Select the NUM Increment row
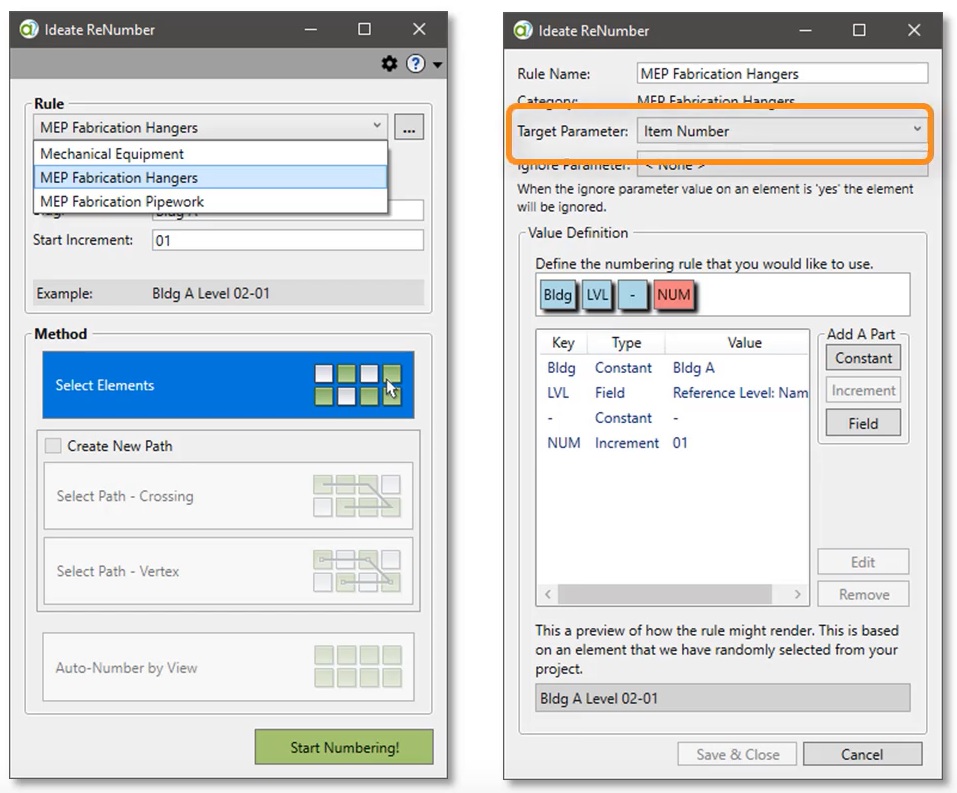Viewport: 957px width, 793px height. (x=673, y=443)
